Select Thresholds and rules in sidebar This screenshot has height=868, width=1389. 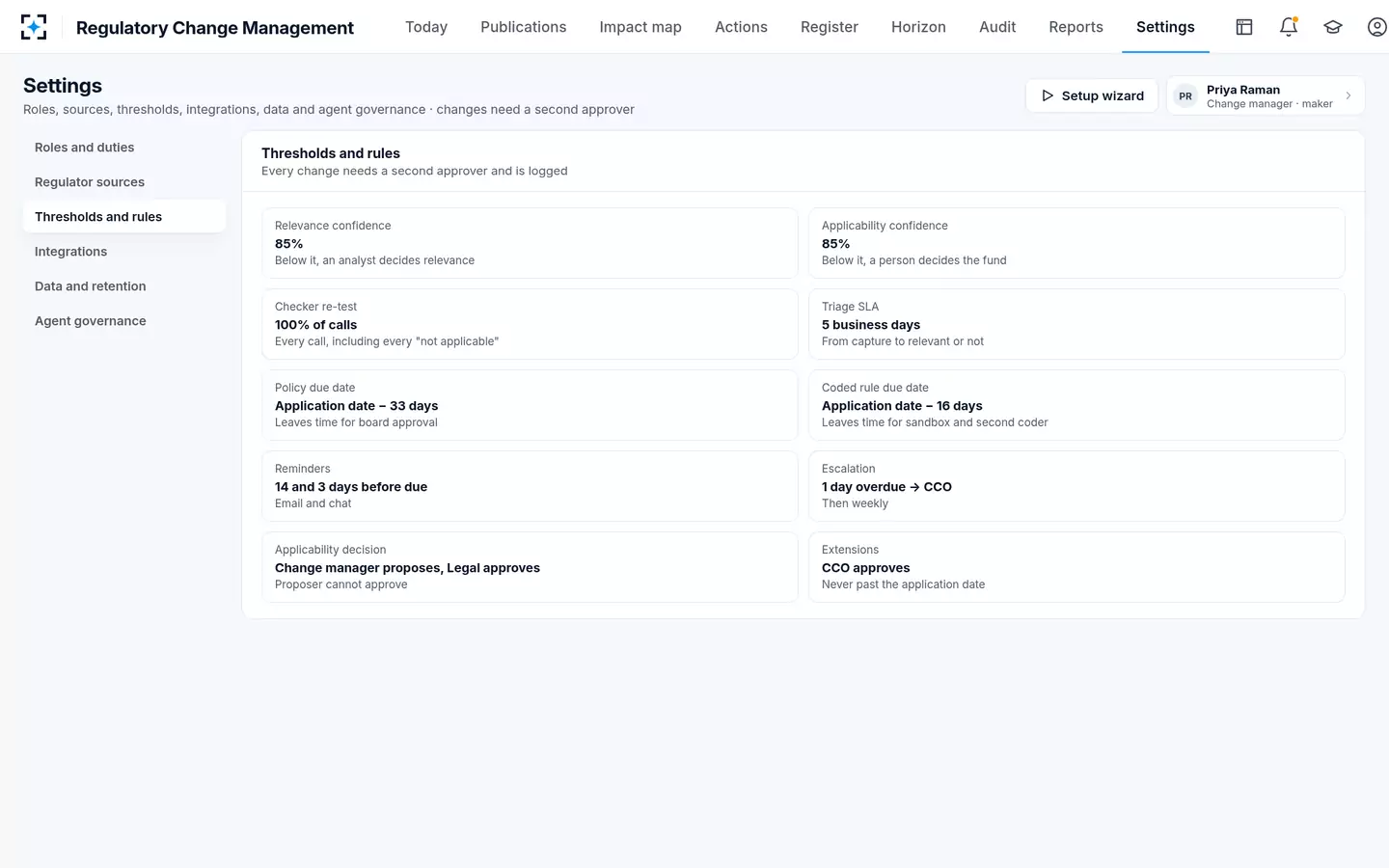[124, 217]
